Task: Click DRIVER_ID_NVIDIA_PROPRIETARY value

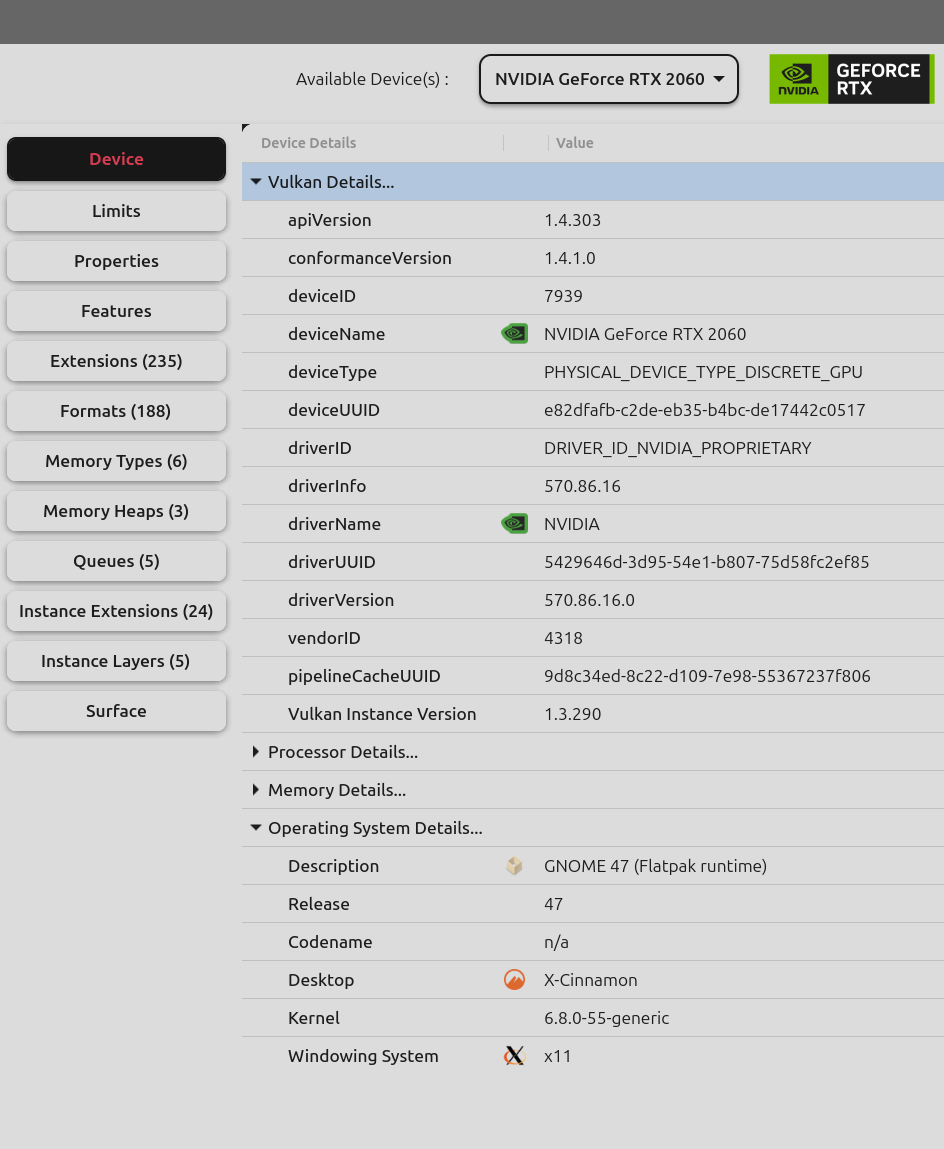Action: (x=677, y=448)
